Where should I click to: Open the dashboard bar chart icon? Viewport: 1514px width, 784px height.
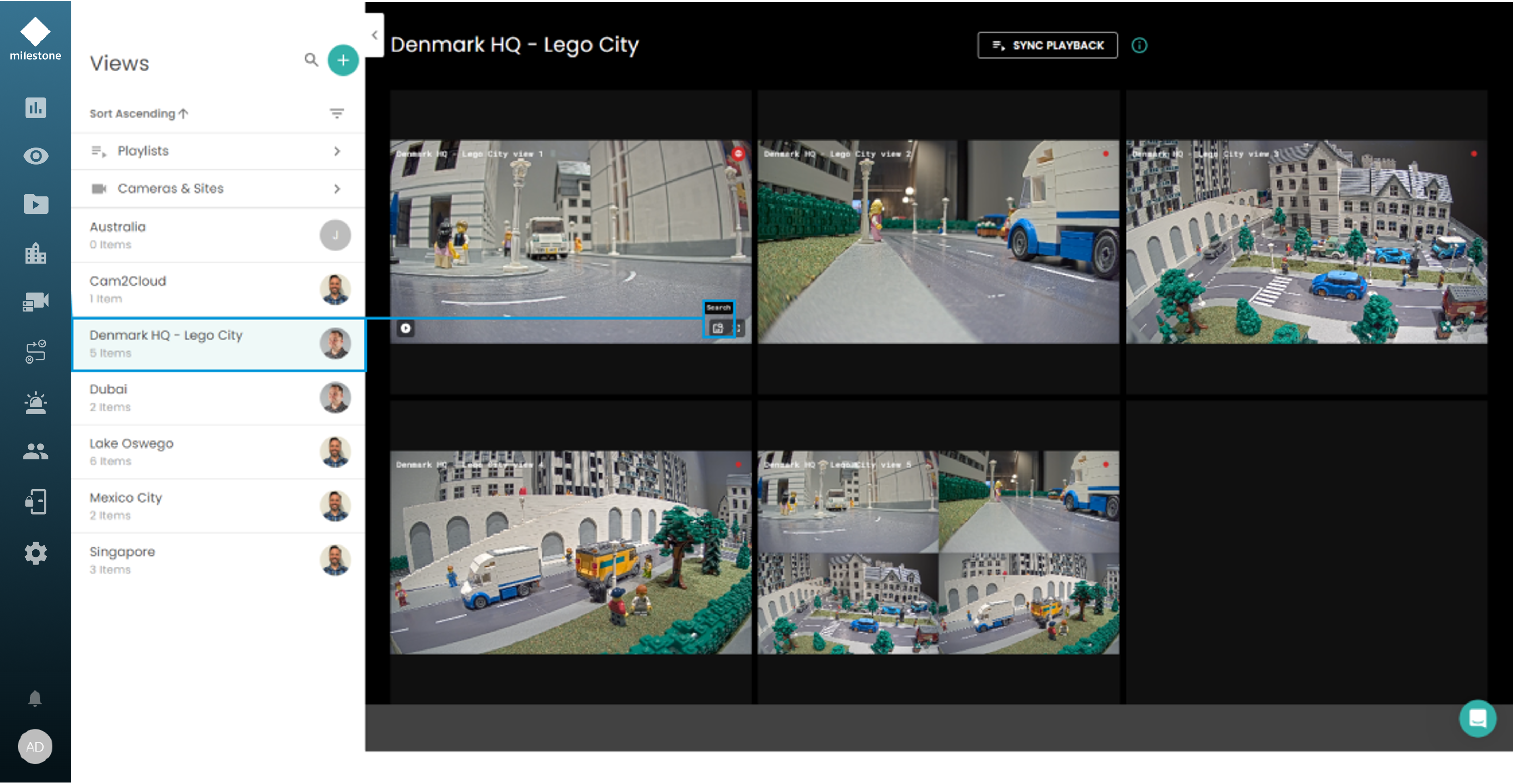pos(35,107)
